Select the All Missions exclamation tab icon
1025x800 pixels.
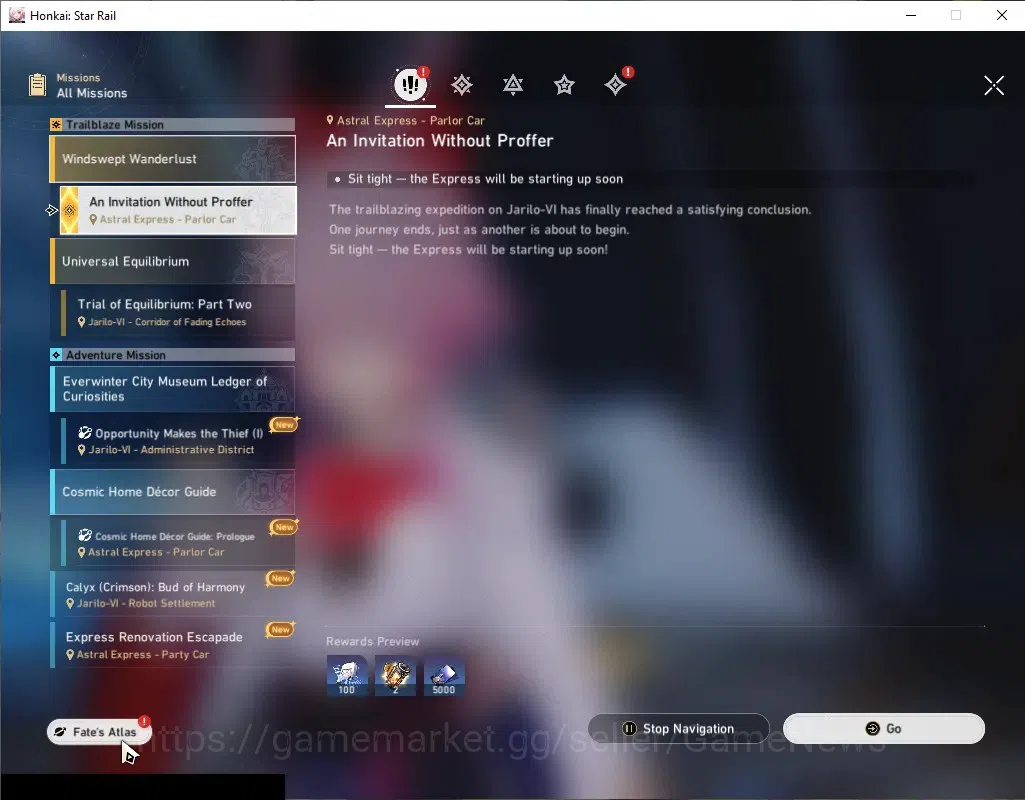coord(411,84)
